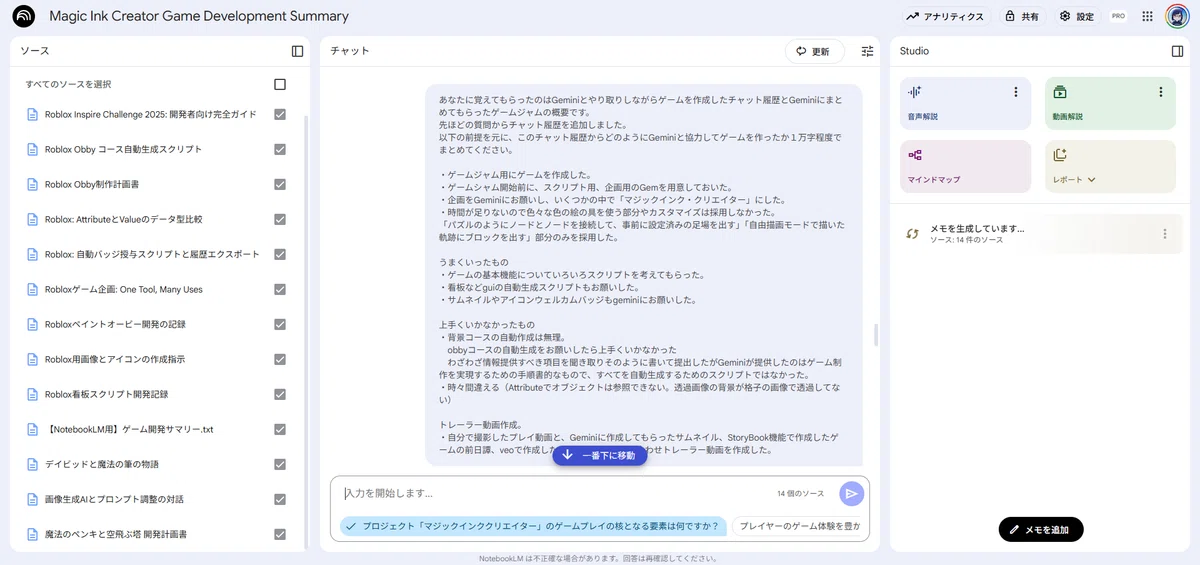Collapse the ソース sources panel

(297, 51)
